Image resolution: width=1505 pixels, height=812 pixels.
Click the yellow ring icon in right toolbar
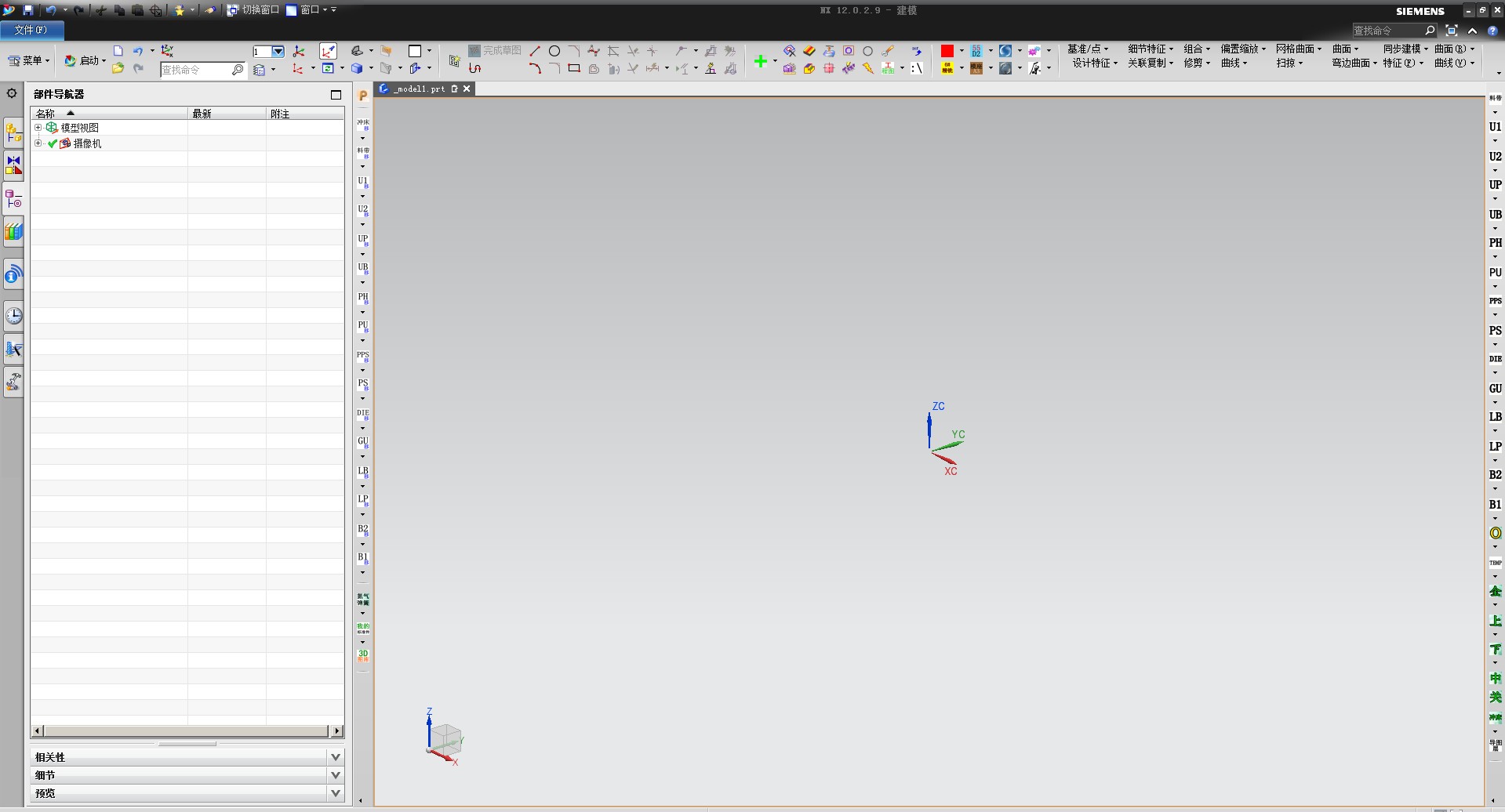(x=1495, y=533)
